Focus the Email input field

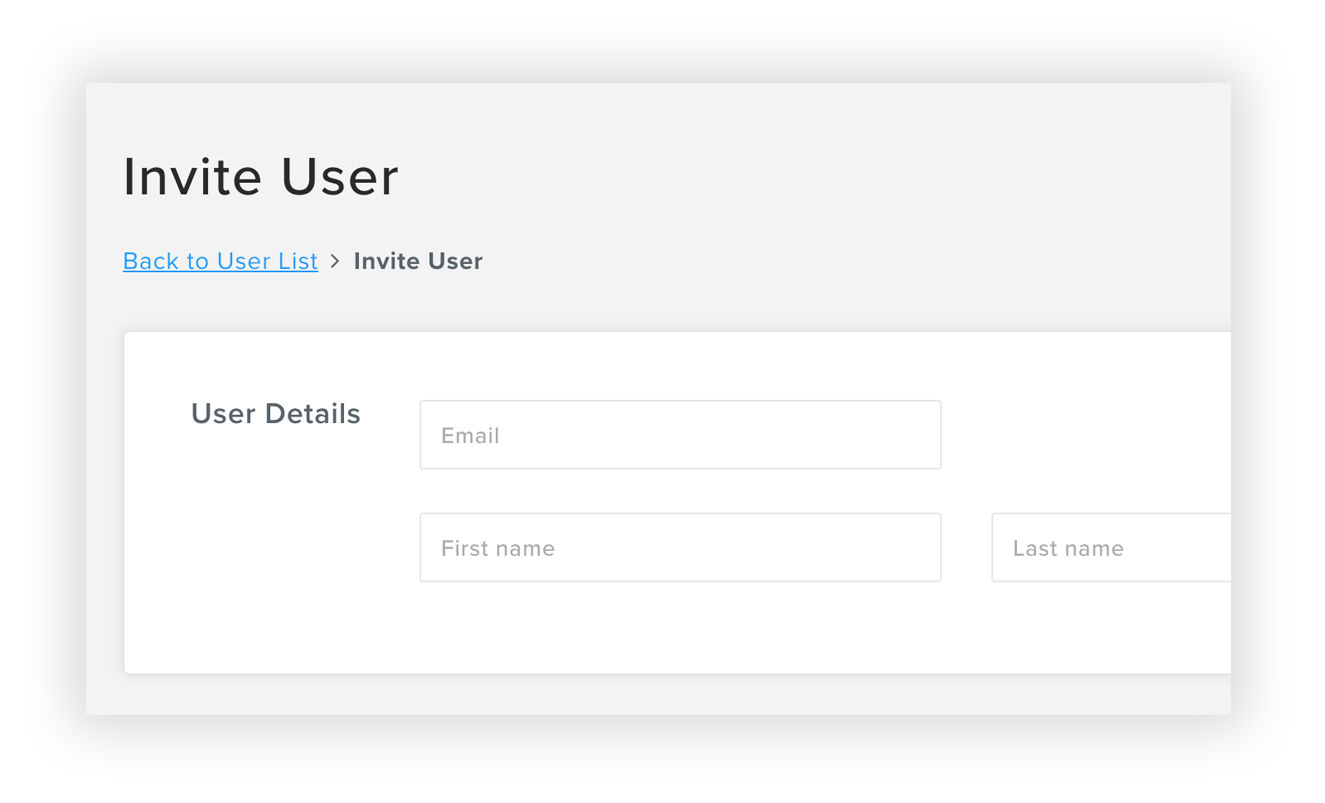[680, 435]
